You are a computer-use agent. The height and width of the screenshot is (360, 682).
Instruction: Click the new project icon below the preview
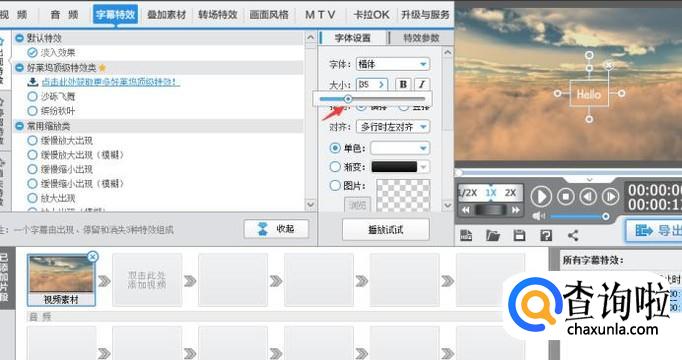(x=466, y=235)
